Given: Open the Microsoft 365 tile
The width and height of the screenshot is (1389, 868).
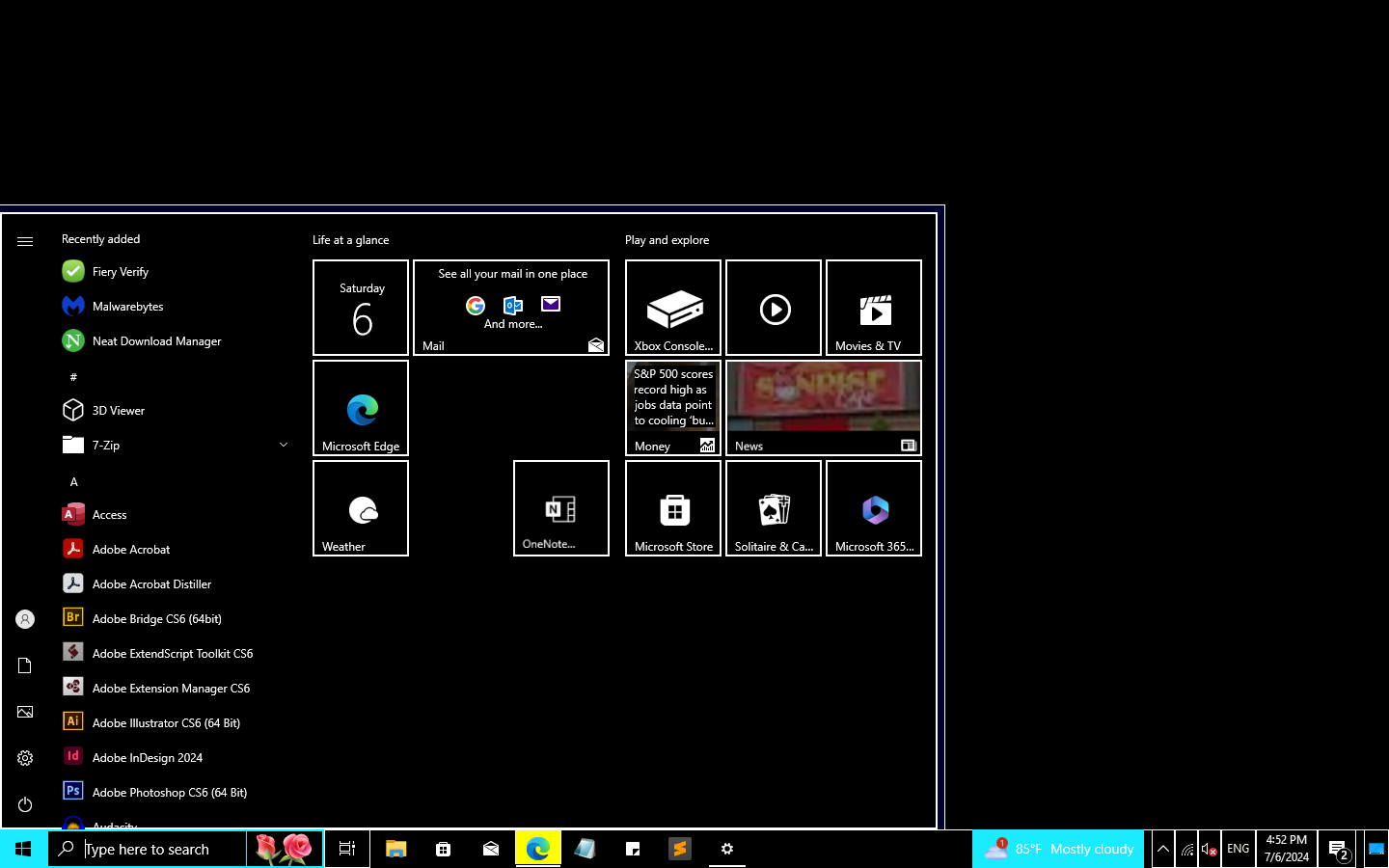Looking at the screenshot, I should click(874, 508).
